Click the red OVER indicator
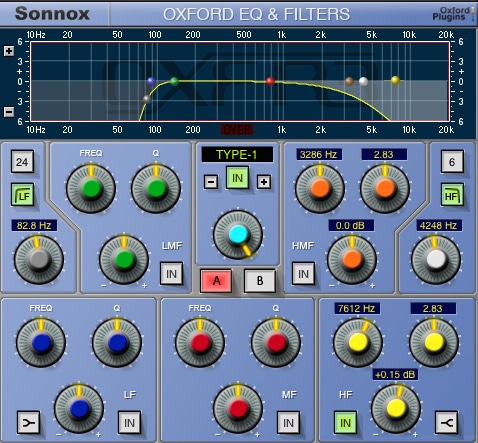The image size is (478, 443). tap(237, 129)
